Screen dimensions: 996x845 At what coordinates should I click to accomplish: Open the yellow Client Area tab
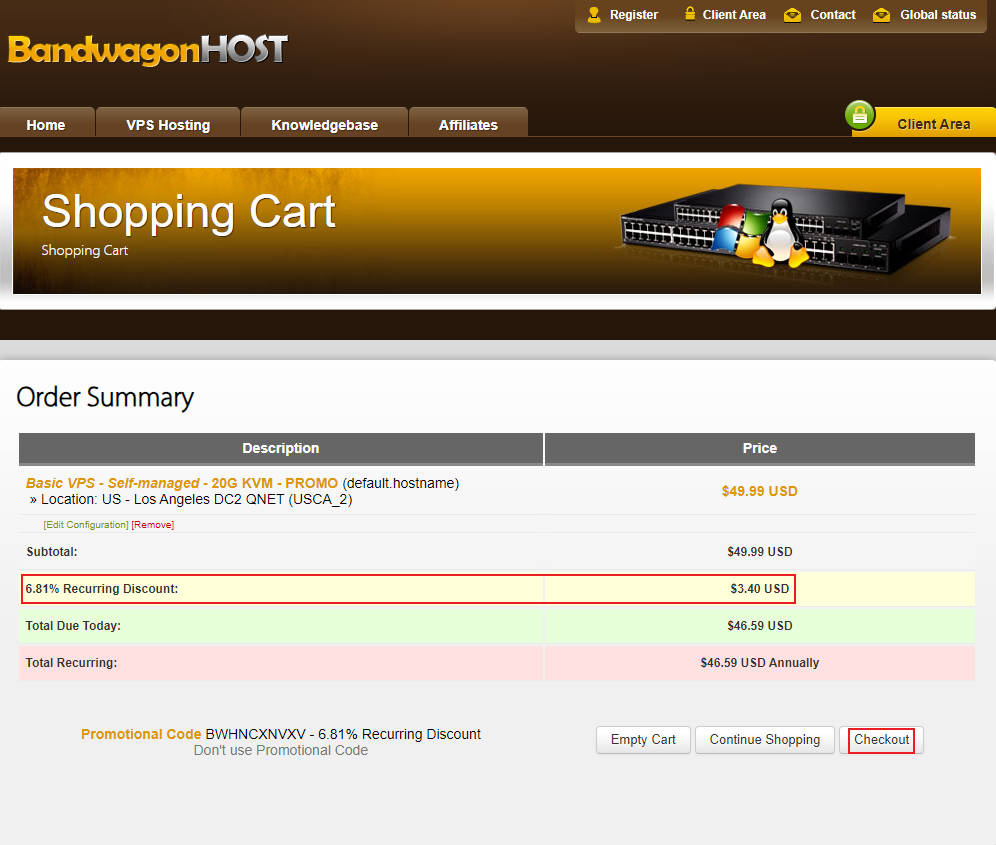coord(933,124)
